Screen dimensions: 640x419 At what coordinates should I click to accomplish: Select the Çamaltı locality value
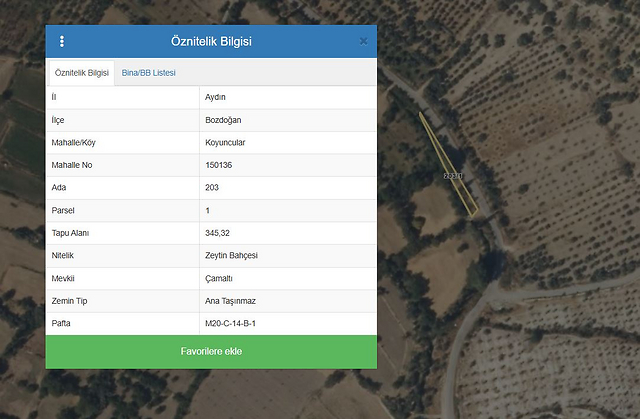[x=218, y=278]
